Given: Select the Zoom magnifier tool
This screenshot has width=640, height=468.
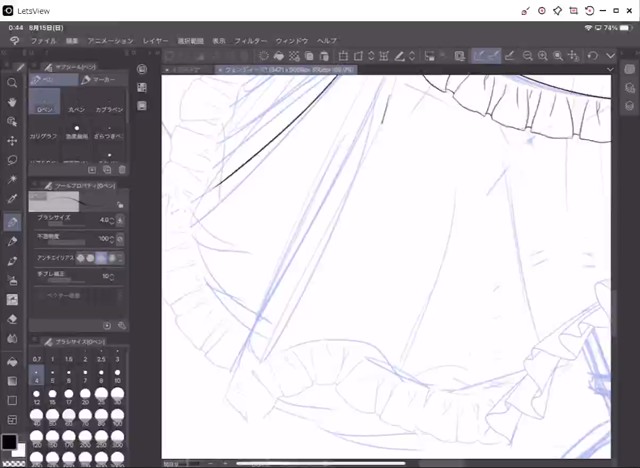Looking at the screenshot, I should [12, 83].
